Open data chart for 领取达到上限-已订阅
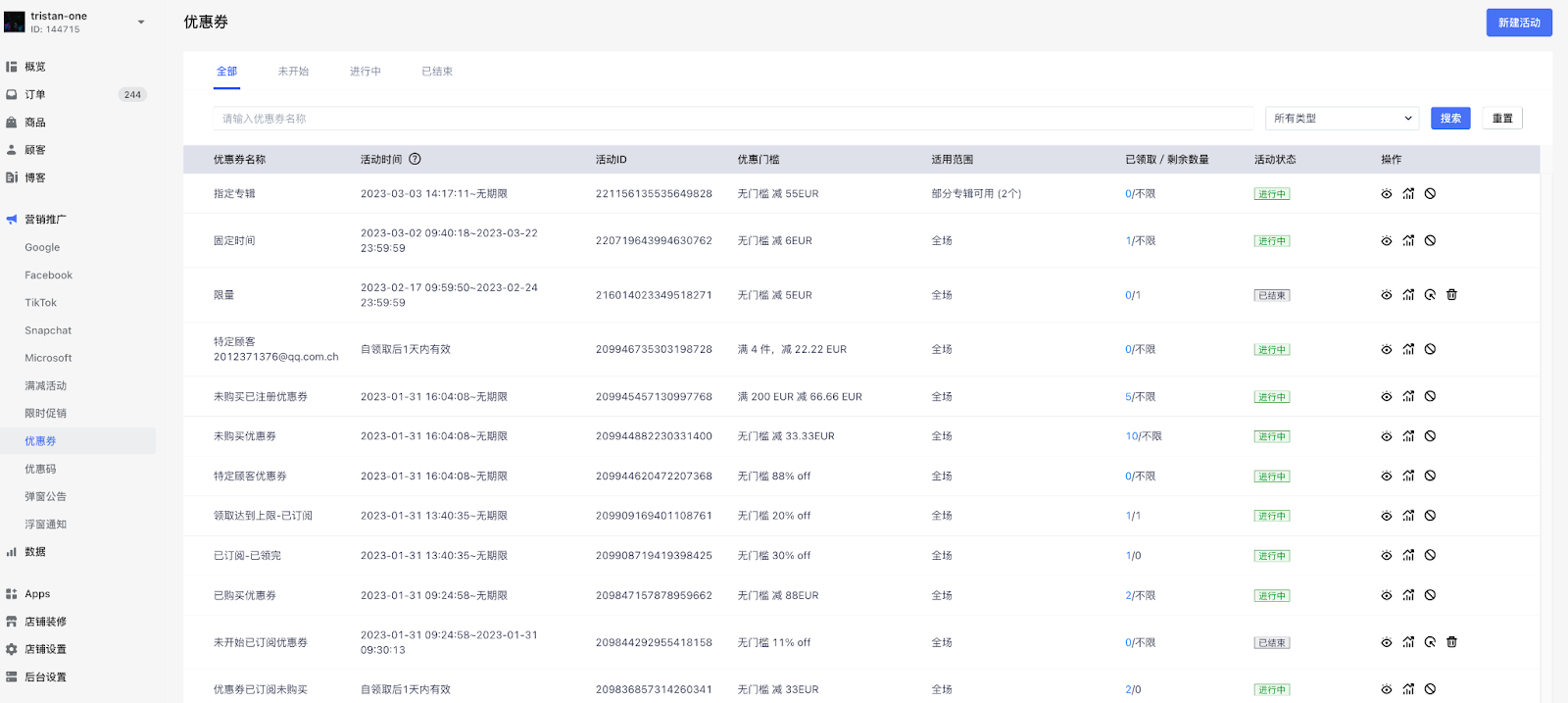The width and height of the screenshot is (1568, 703). (x=1408, y=516)
